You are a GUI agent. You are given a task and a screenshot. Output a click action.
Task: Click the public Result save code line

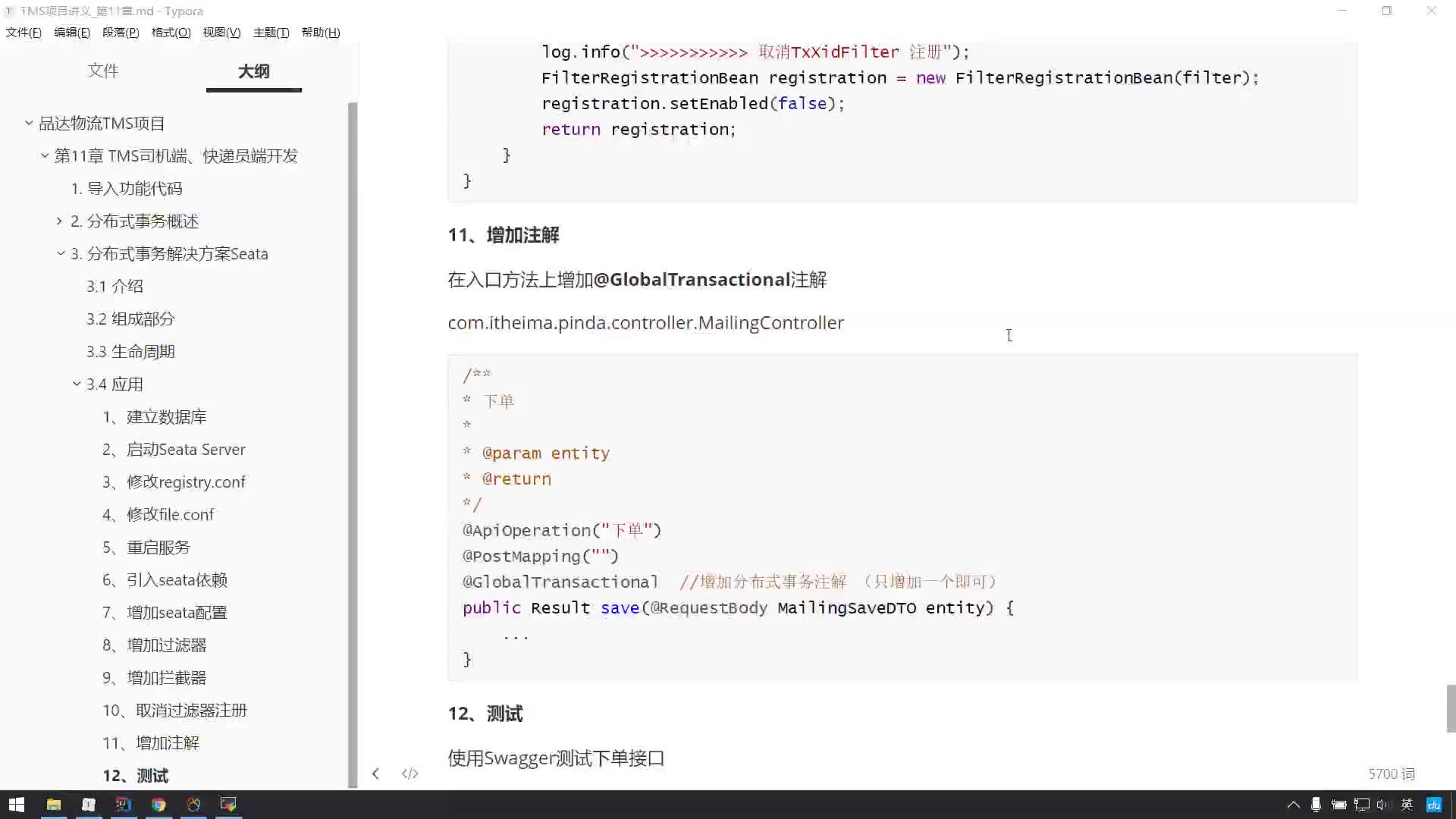coord(738,607)
